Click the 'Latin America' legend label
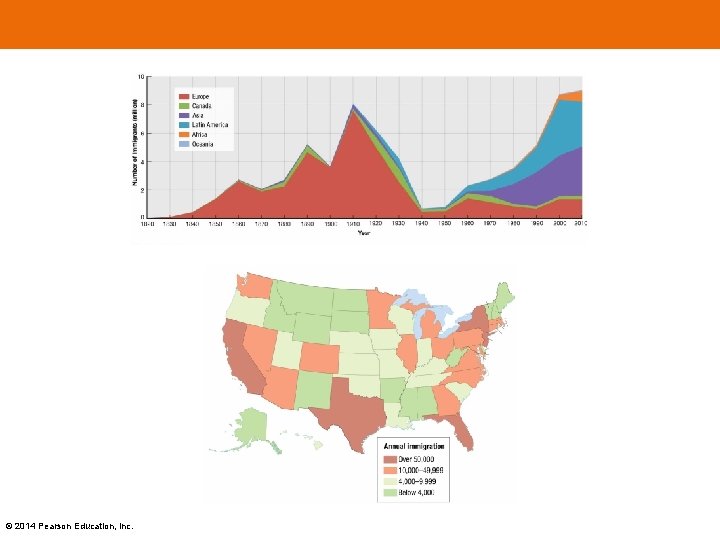 point(210,125)
